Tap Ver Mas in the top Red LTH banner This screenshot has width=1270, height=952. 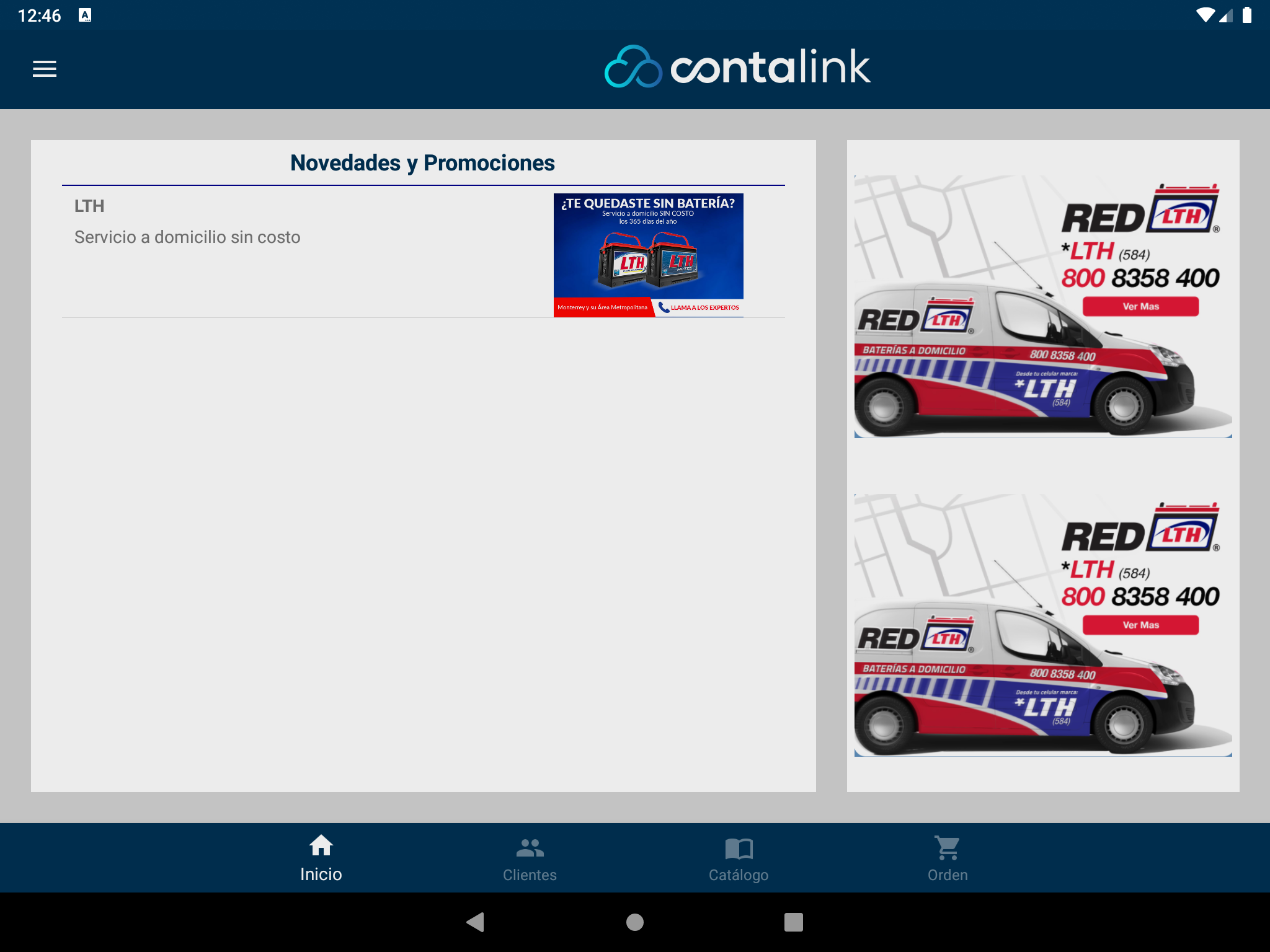(x=1140, y=306)
